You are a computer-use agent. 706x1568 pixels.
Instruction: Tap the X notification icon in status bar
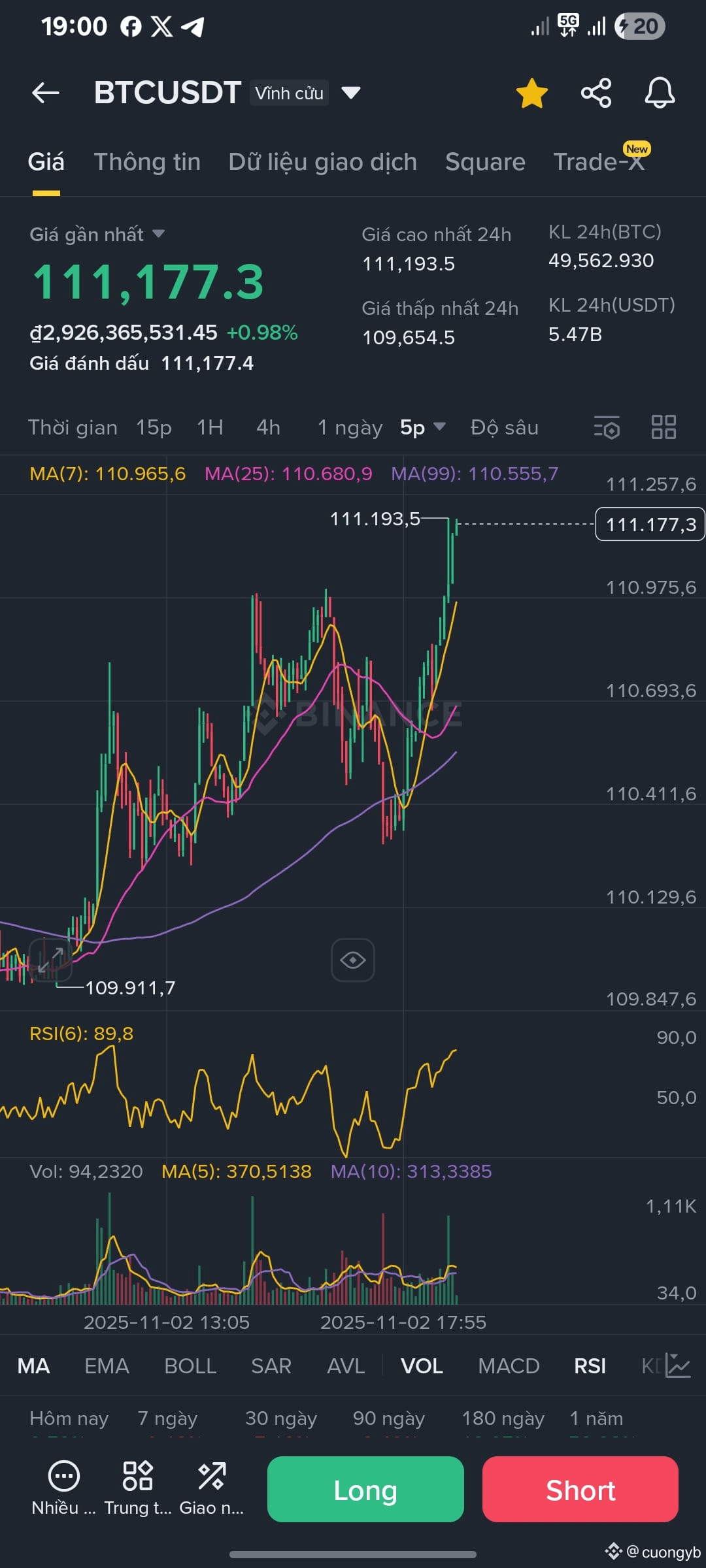[x=161, y=27]
